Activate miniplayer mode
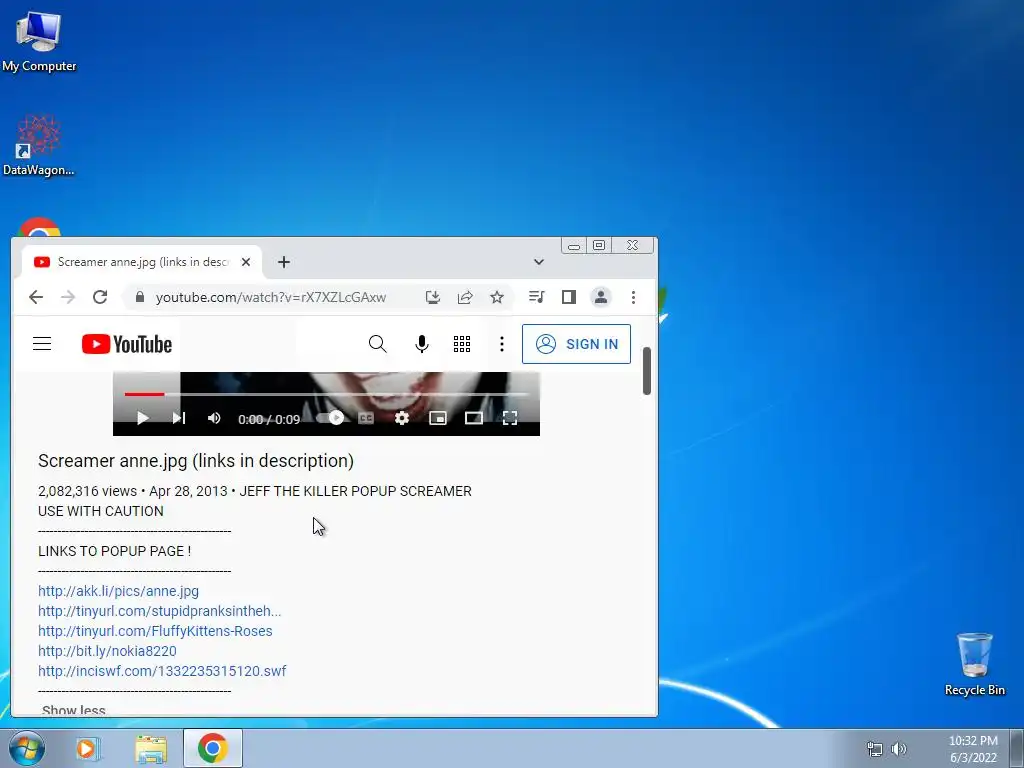The height and width of the screenshot is (768, 1024). (438, 418)
